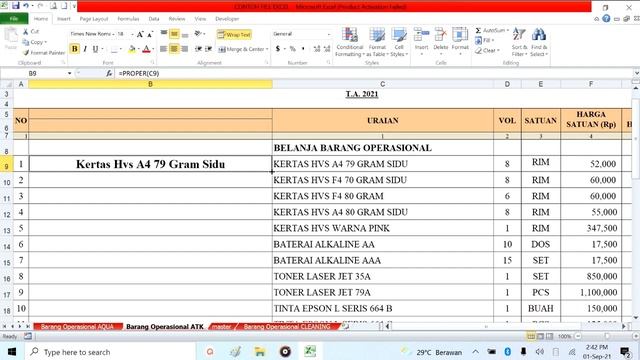Open the File tab
Screen dimensions: 640x360
pos(14,19)
